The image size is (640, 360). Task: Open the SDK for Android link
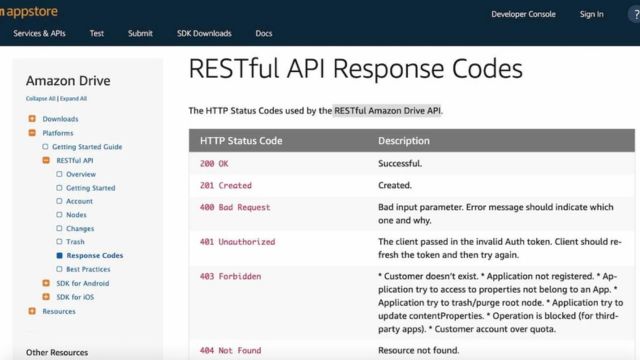click(x=82, y=283)
